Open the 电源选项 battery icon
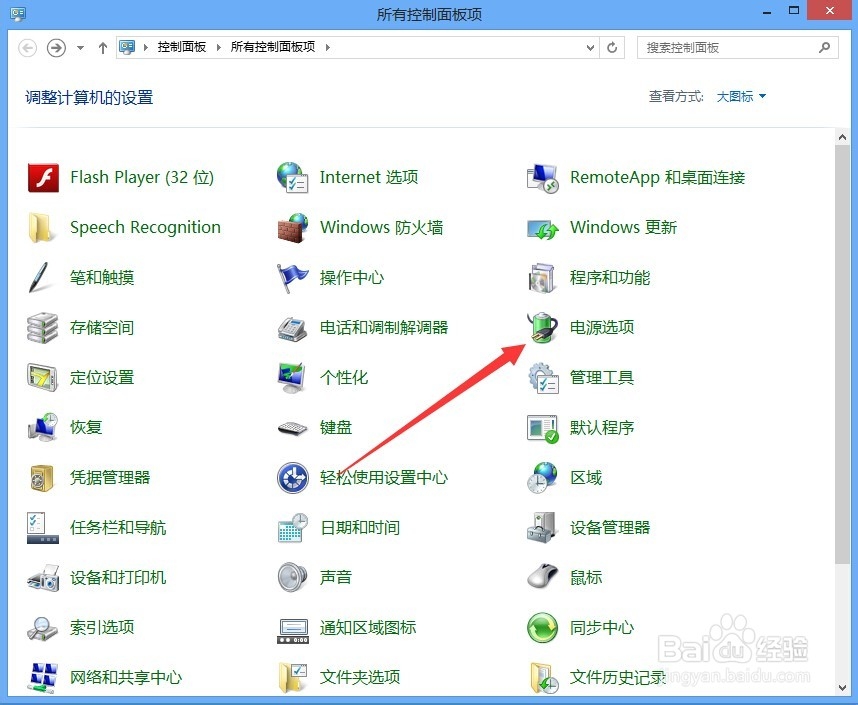The image size is (858, 705). (x=542, y=327)
